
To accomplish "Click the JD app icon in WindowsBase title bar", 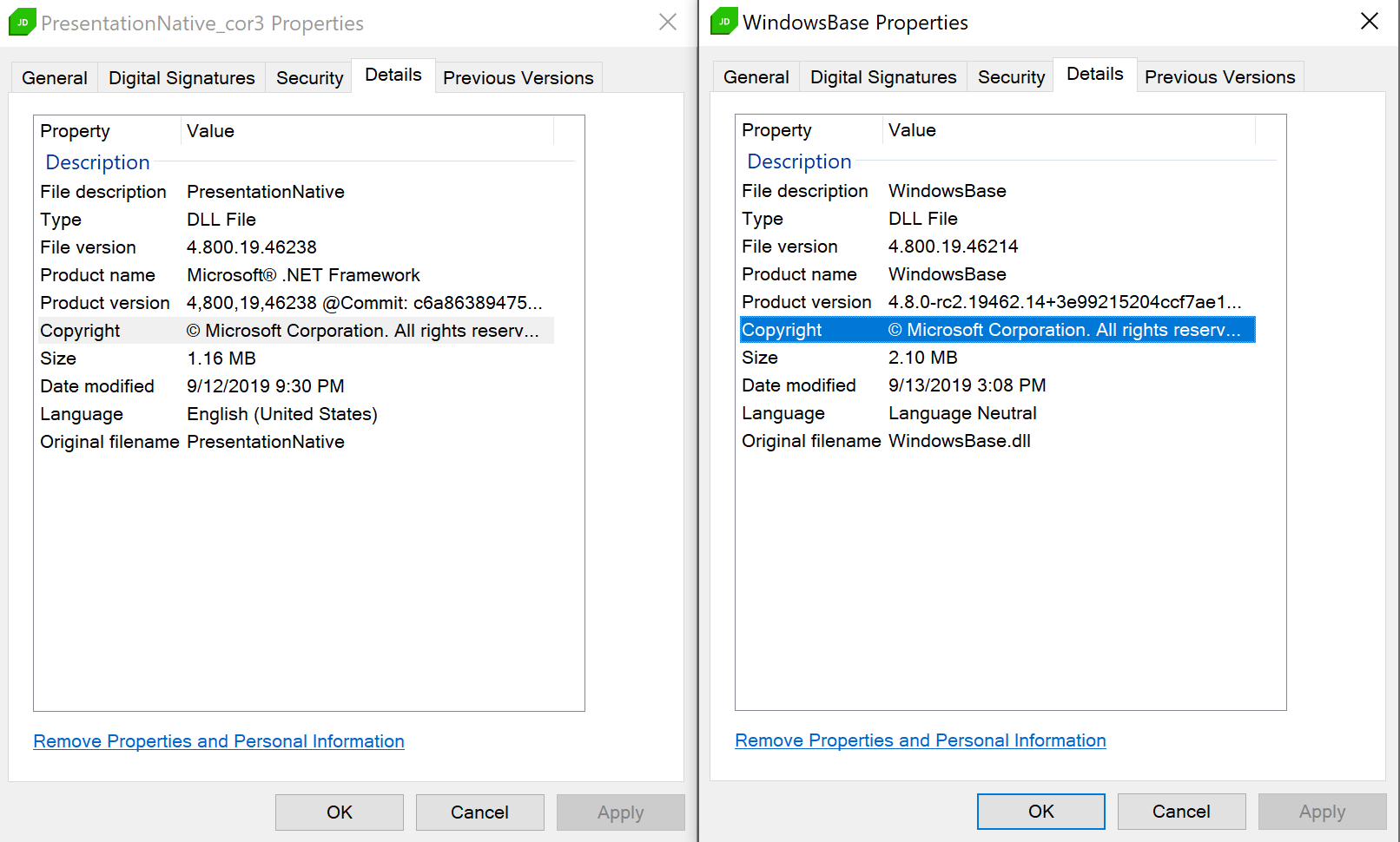I will click(x=721, y=21).
